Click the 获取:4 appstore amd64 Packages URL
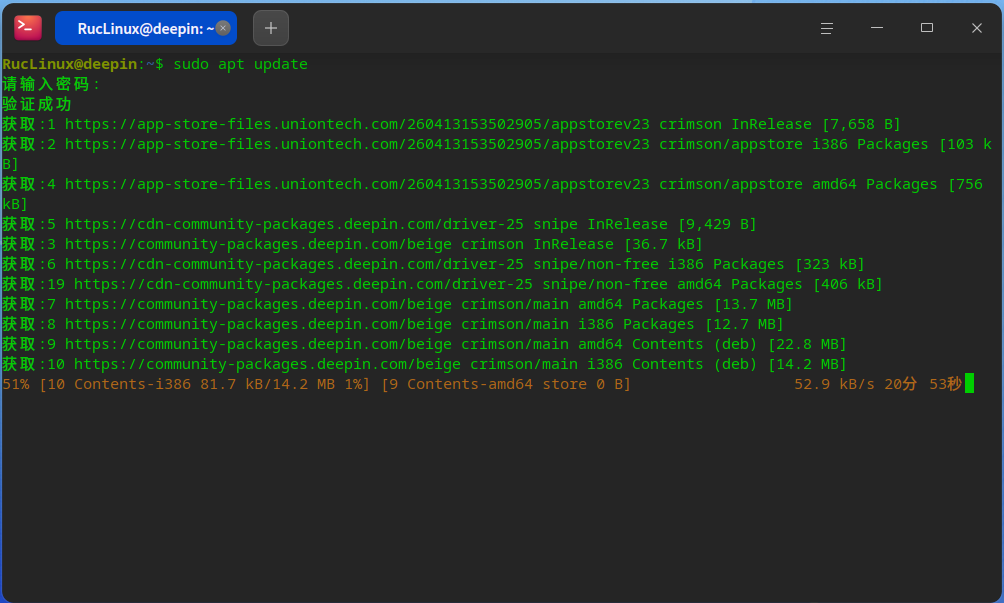The image size is (1004, 603). pyautogui.click(x=357, y=184)
